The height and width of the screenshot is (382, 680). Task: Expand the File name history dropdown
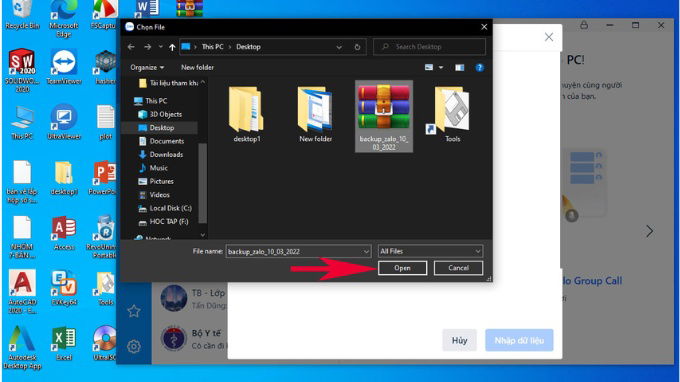366,251
